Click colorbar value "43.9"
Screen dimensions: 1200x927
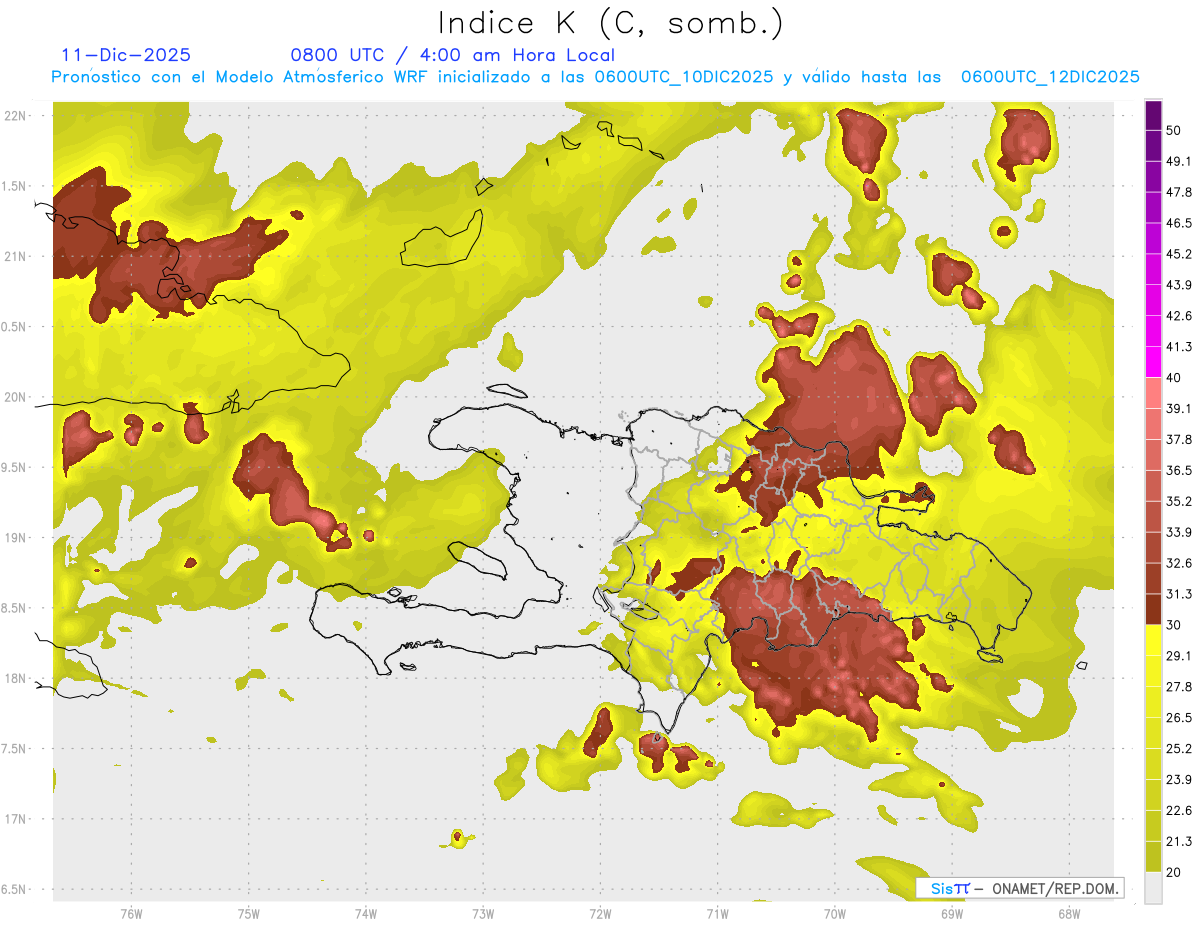(1180, 285)
